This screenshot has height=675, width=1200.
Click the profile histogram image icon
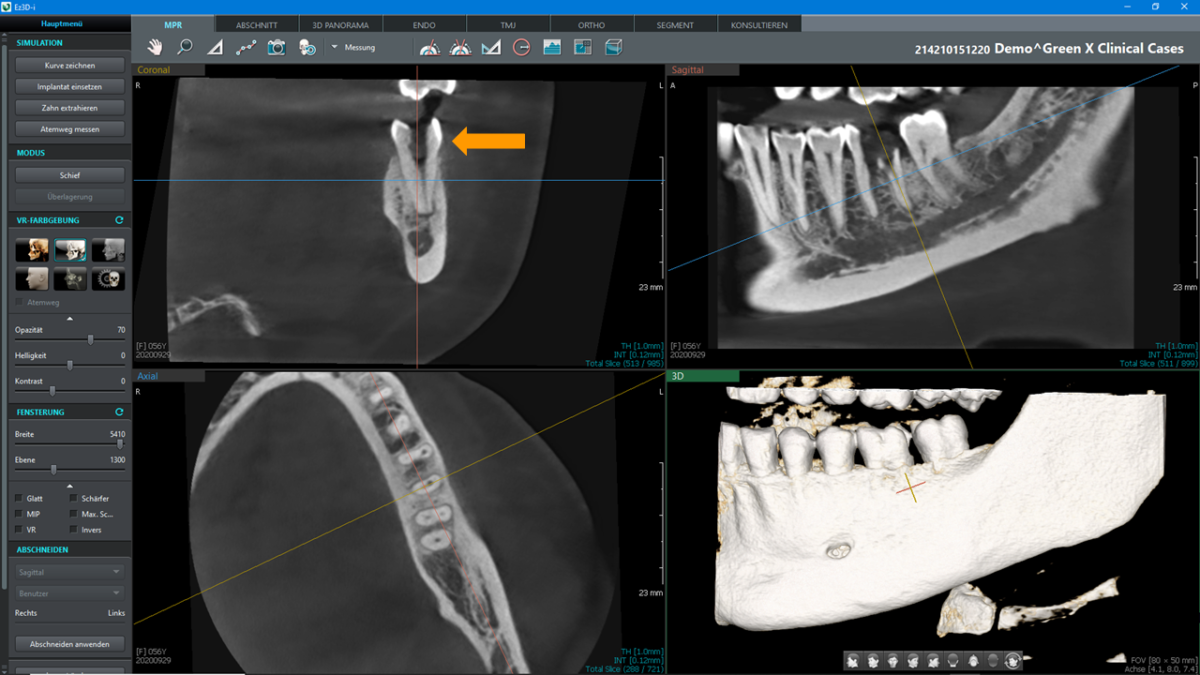tap(552, 47)
